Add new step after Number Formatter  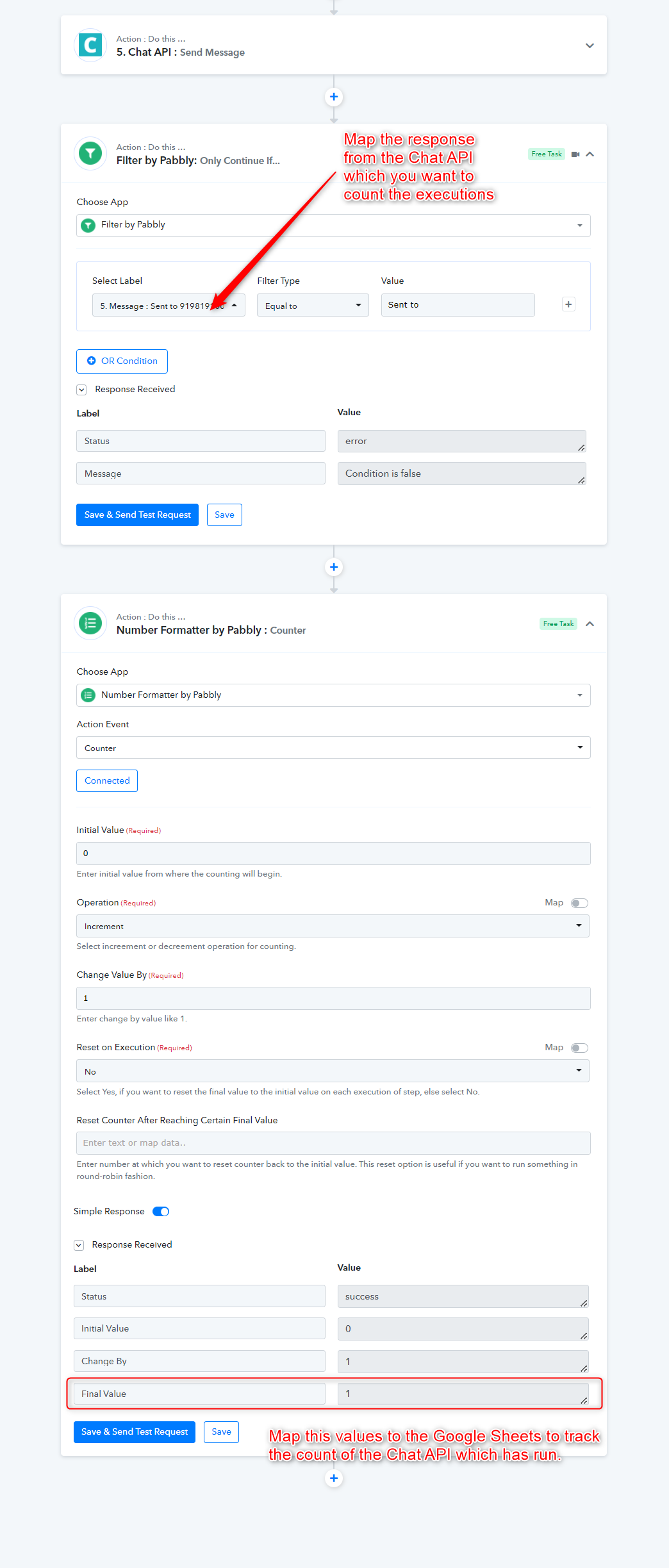tap(334, 1478)
